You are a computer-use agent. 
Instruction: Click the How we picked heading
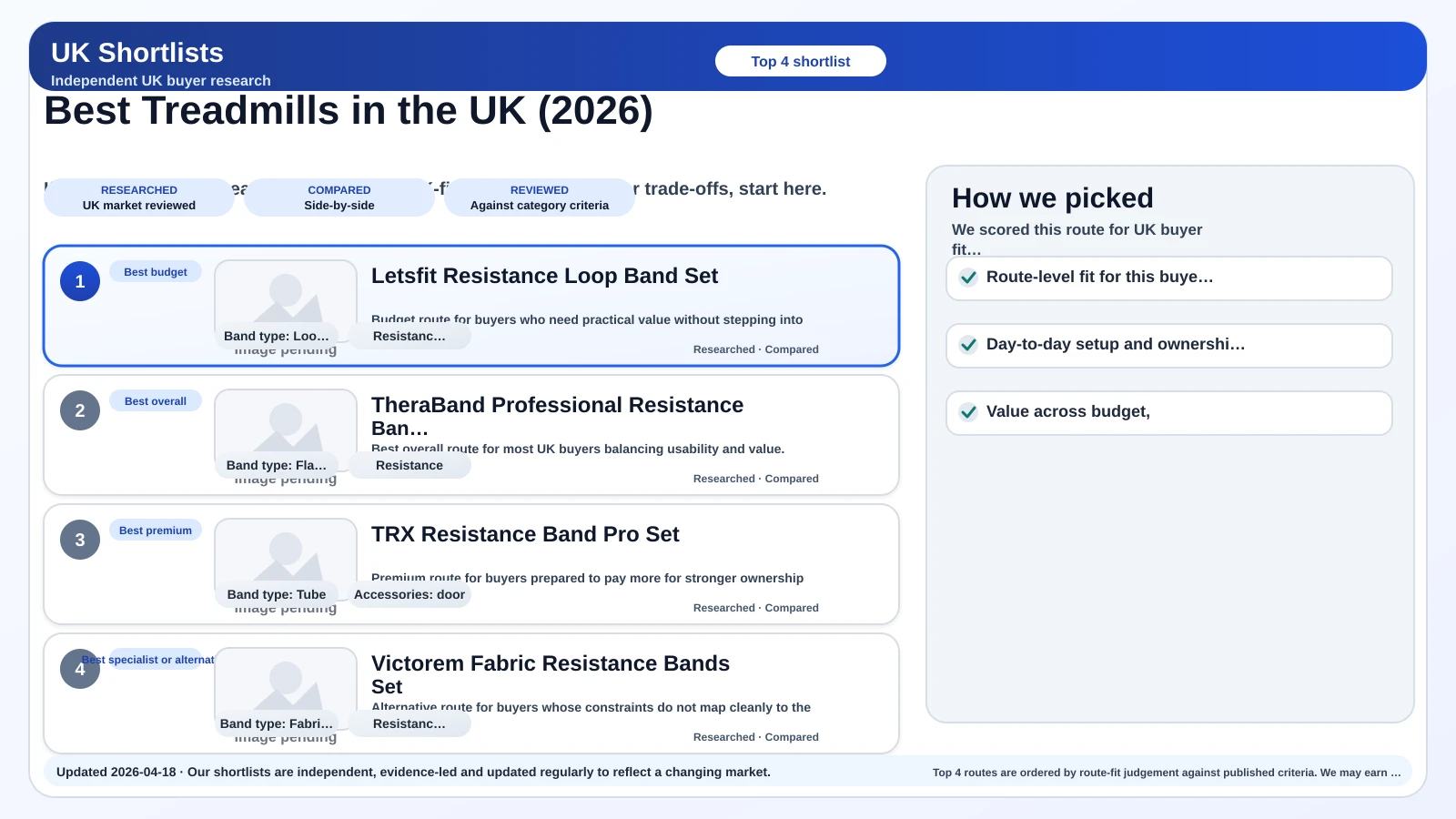[x=1053, y=197]
